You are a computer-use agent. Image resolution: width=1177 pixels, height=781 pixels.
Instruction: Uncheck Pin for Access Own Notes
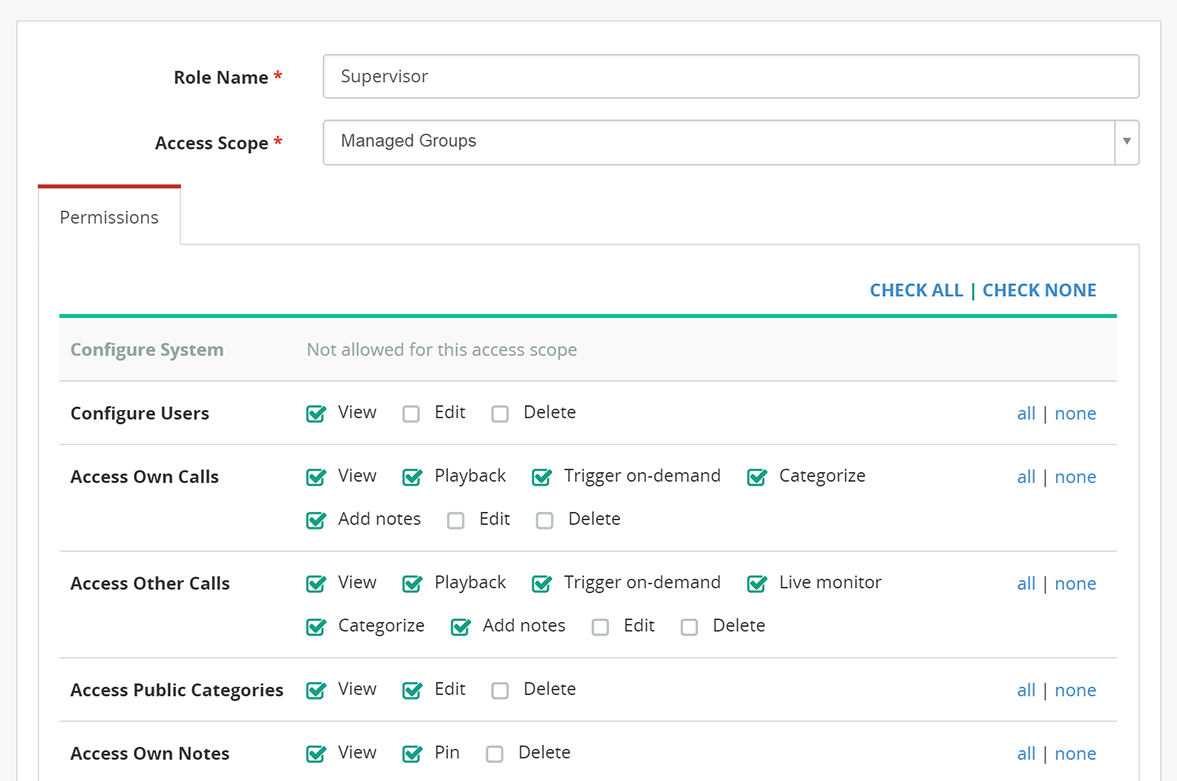(x=412, y=754)
